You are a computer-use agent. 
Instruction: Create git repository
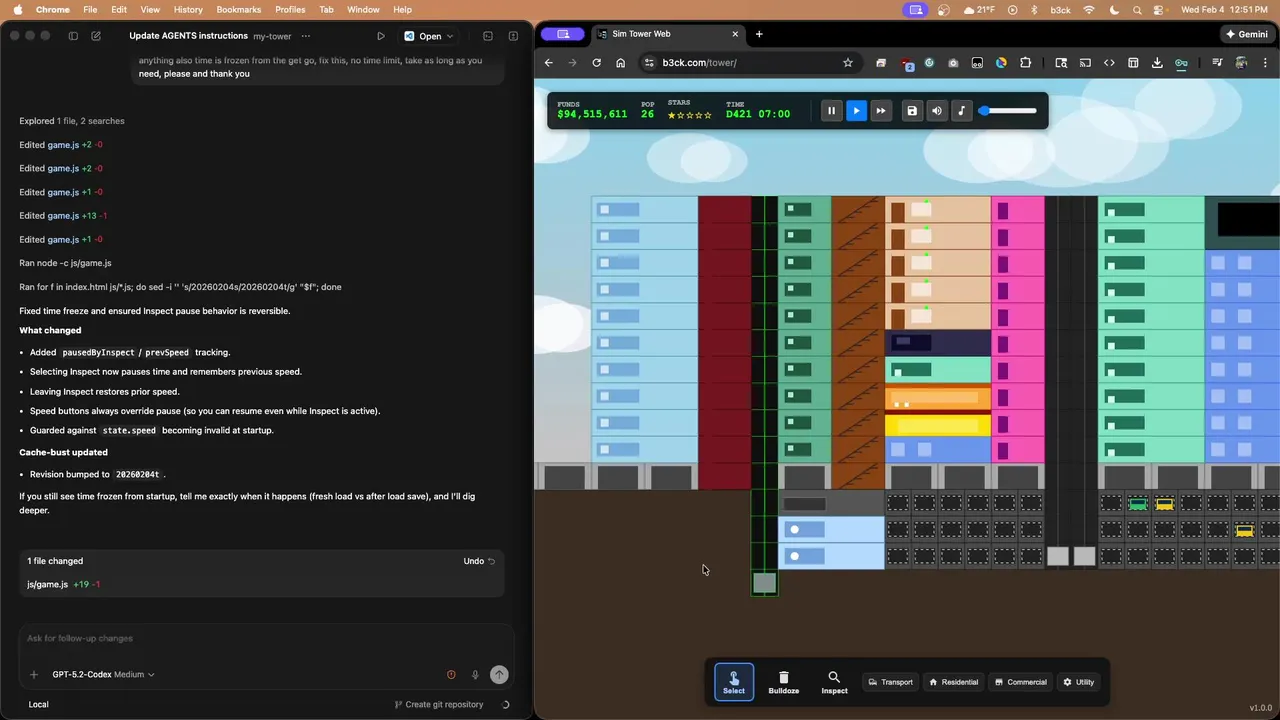pyautogui.click(x=439, y=704)
